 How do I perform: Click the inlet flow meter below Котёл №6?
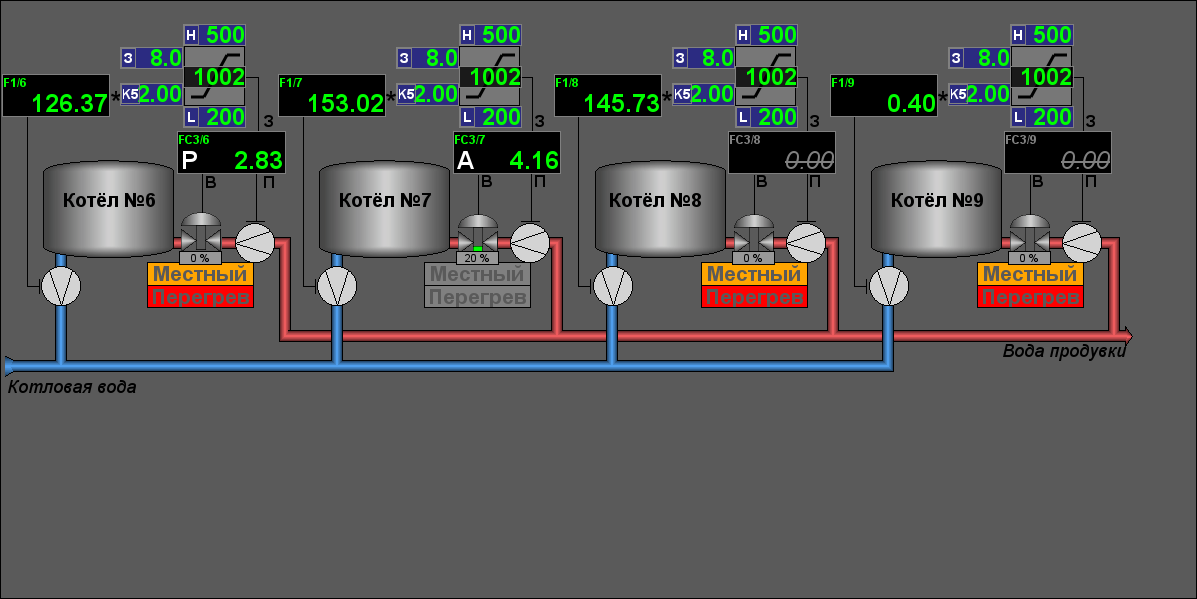coord(60,287)
